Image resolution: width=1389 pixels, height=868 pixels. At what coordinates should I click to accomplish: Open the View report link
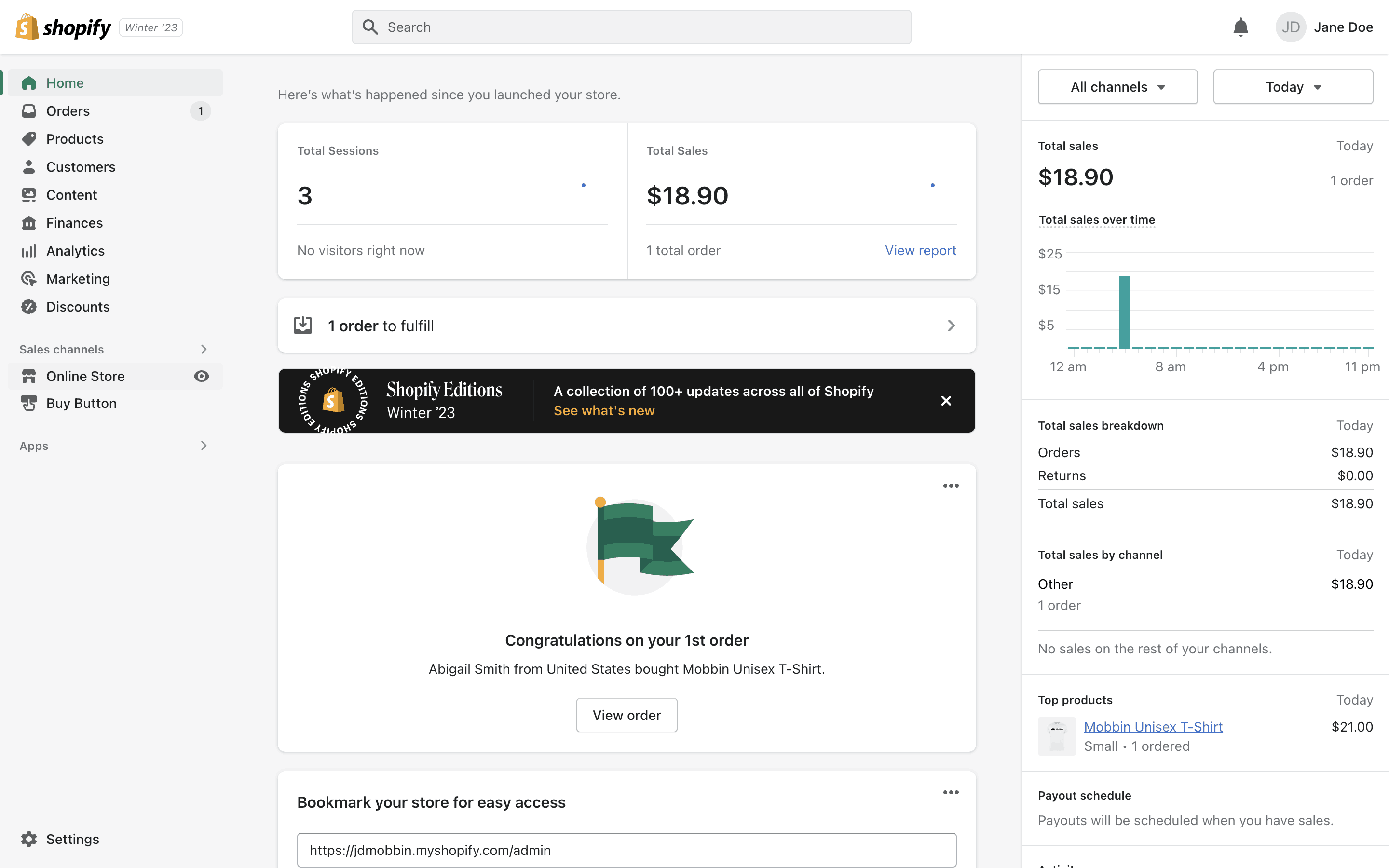click(920, 250)
